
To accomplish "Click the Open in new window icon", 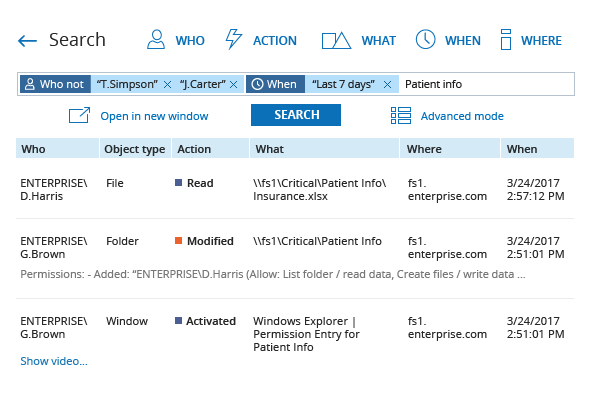I will click(79, 115).
